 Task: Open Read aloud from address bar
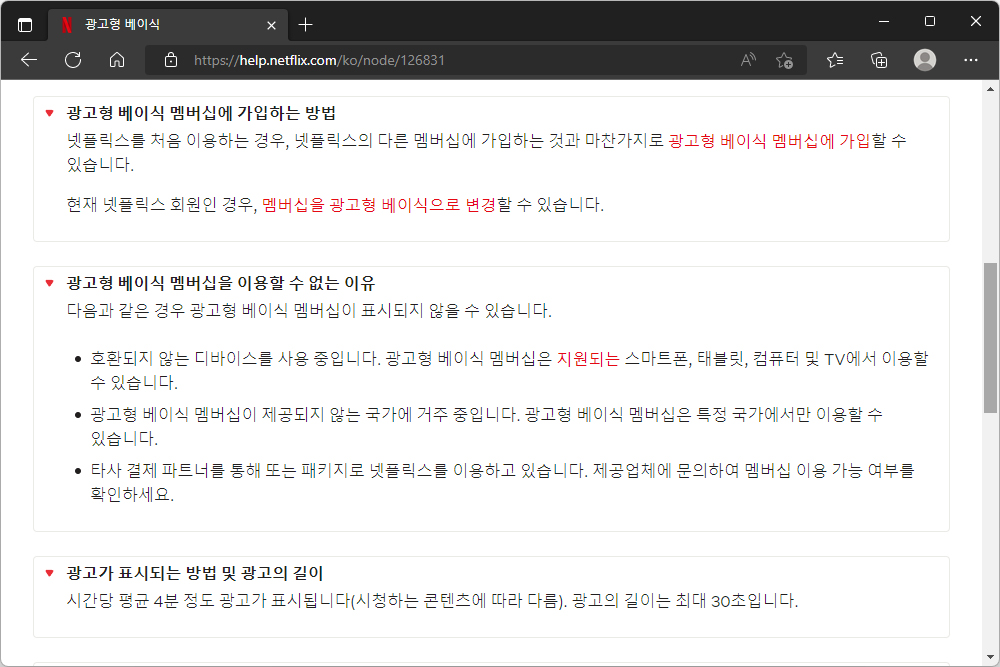(748, 60)
